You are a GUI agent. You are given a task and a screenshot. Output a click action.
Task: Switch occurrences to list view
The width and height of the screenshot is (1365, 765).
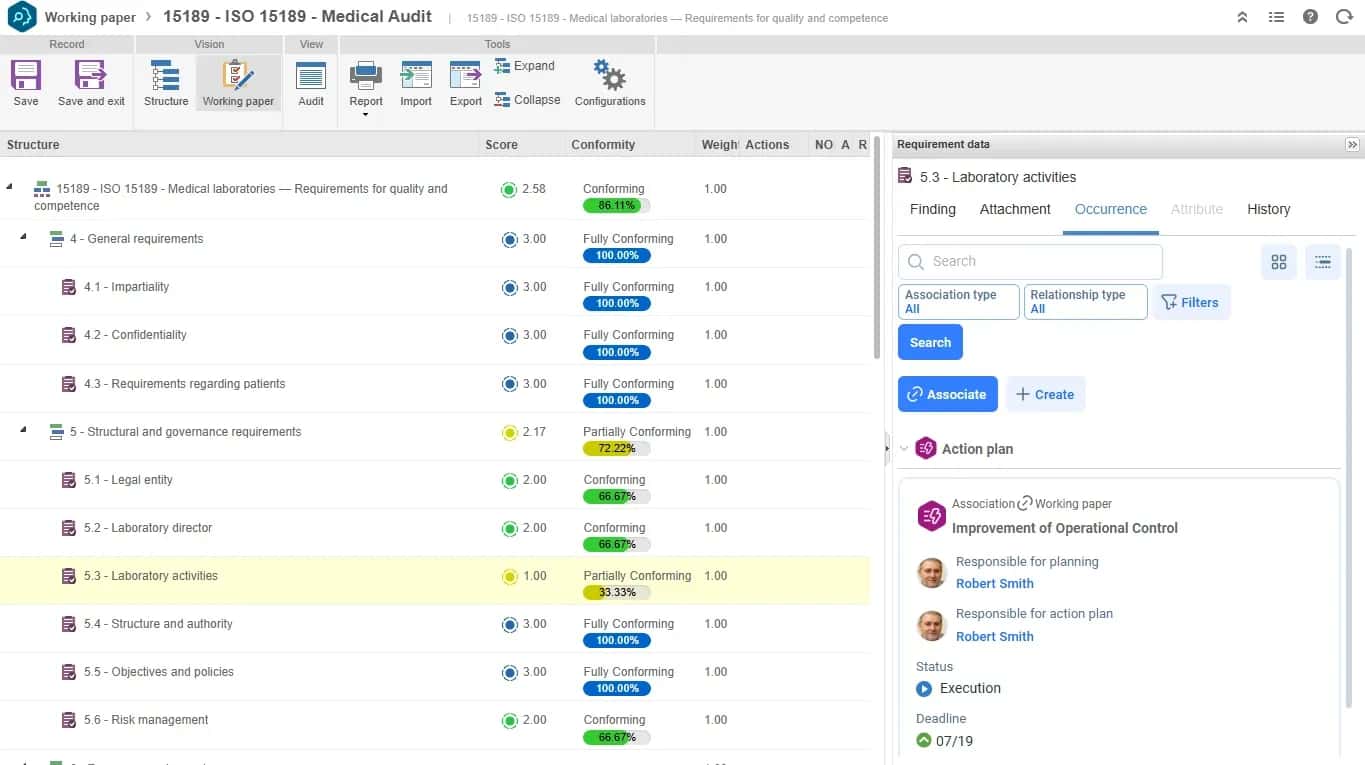pyautogui.click(x=1323, y=262)
